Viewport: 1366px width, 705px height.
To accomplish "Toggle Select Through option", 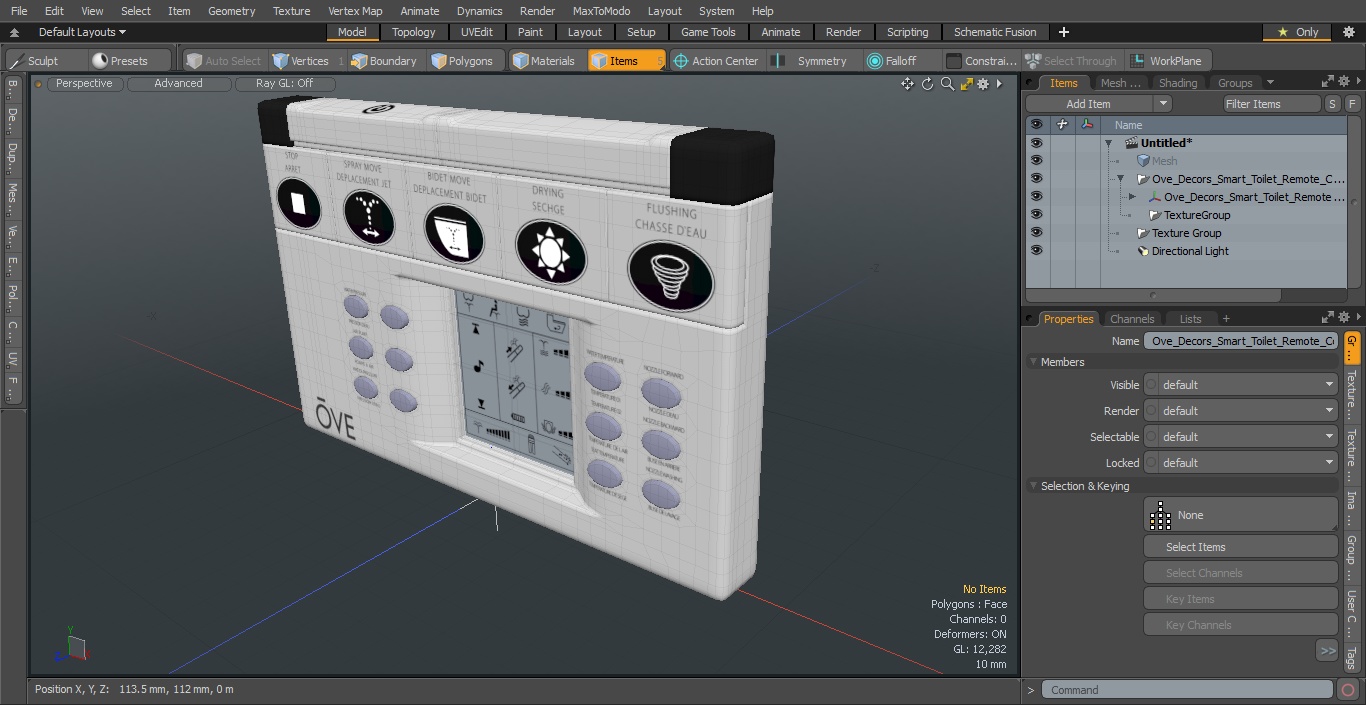I will click(x=1072, y=61).
